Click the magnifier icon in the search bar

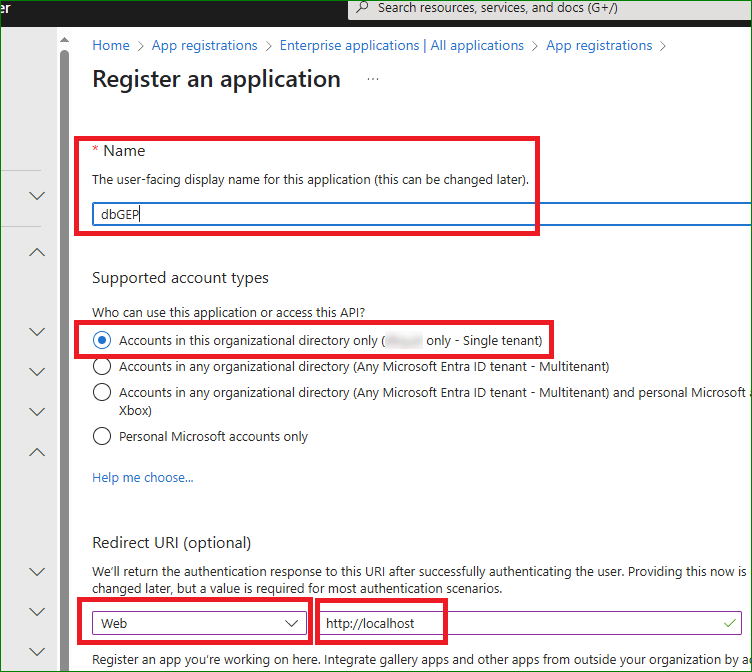pos(362,8)
